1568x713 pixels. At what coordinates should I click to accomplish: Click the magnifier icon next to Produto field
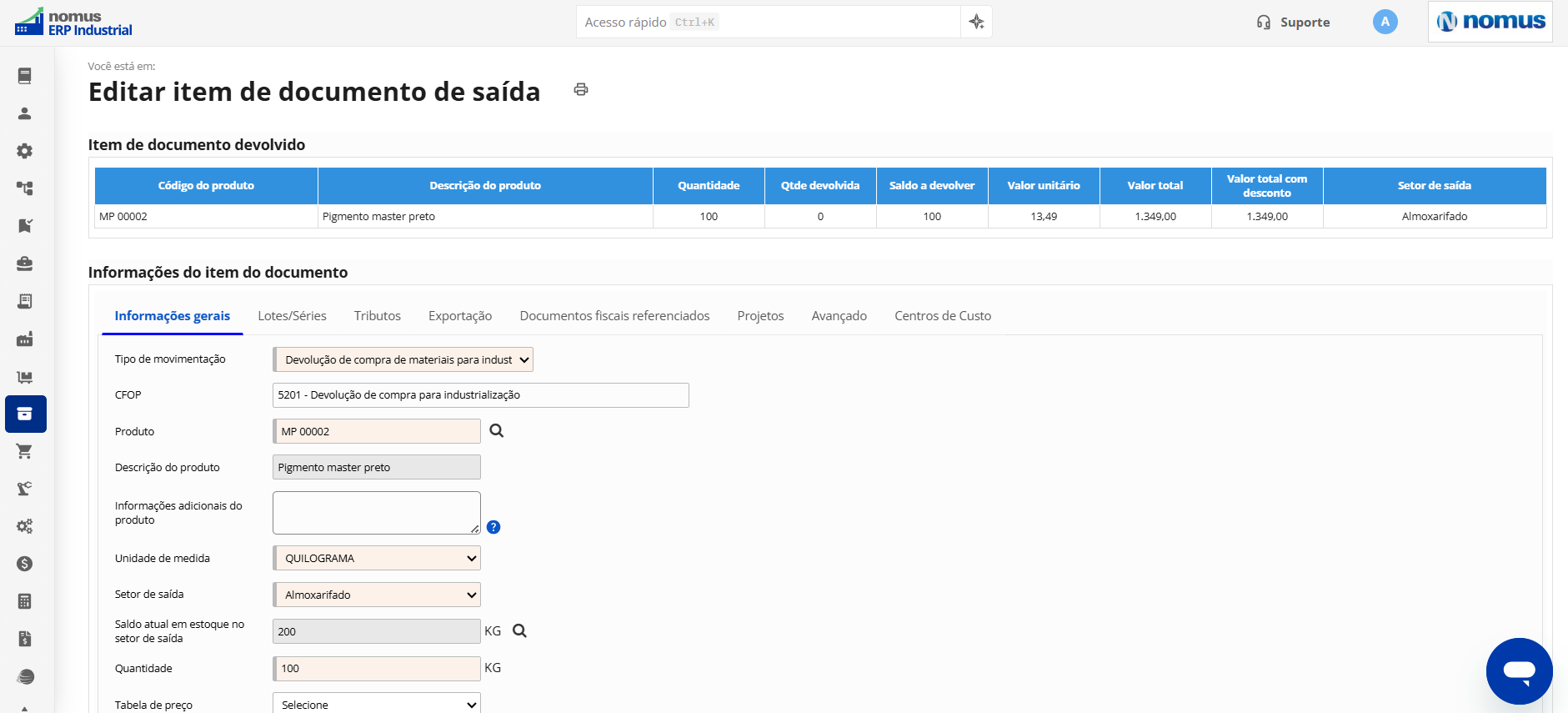(x=497, y=431)
